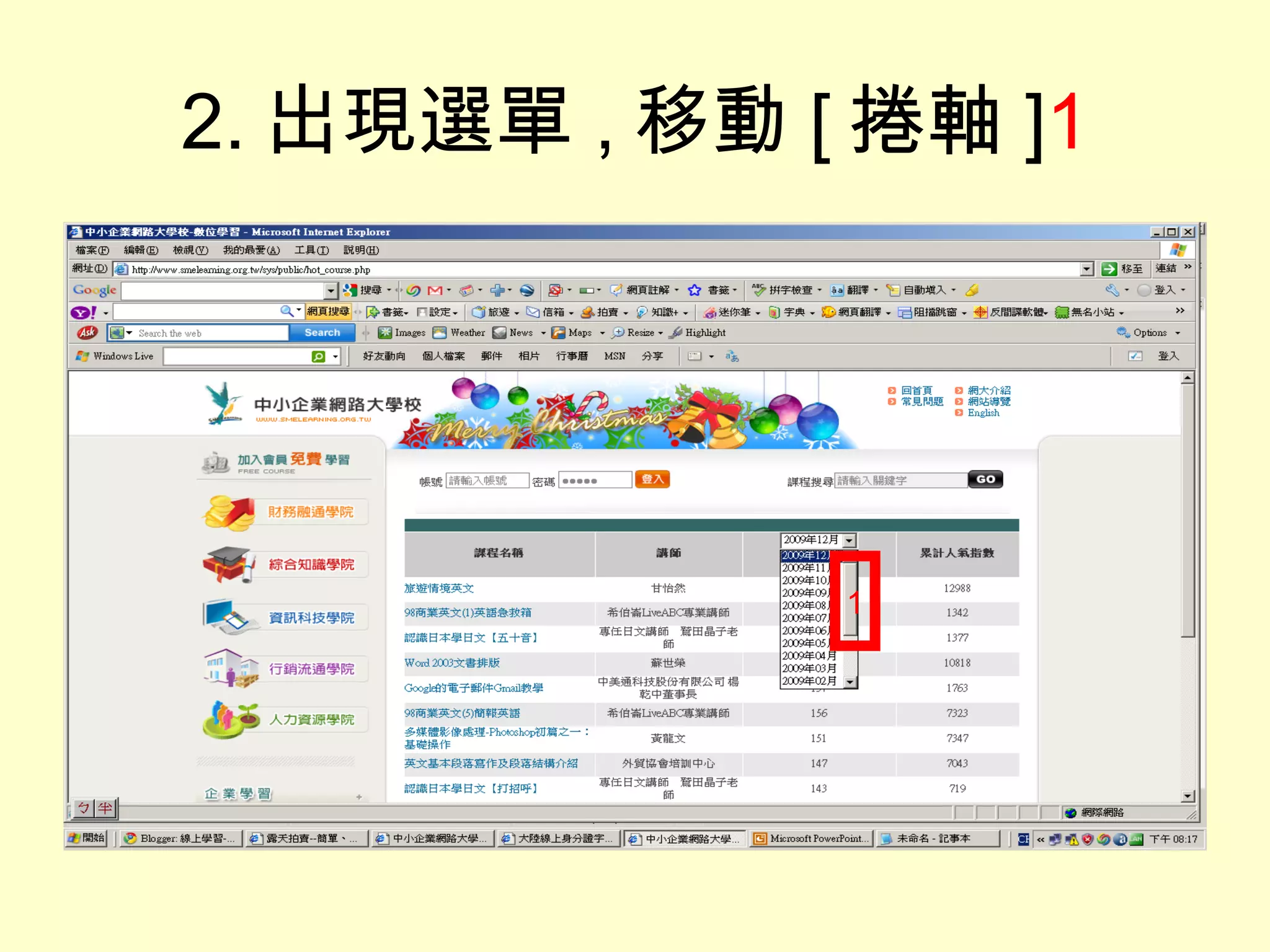Viewport: 1270px width, 952px height.
Task: Open the 檢視(V) menu
Action: click(x=190, y=250)
